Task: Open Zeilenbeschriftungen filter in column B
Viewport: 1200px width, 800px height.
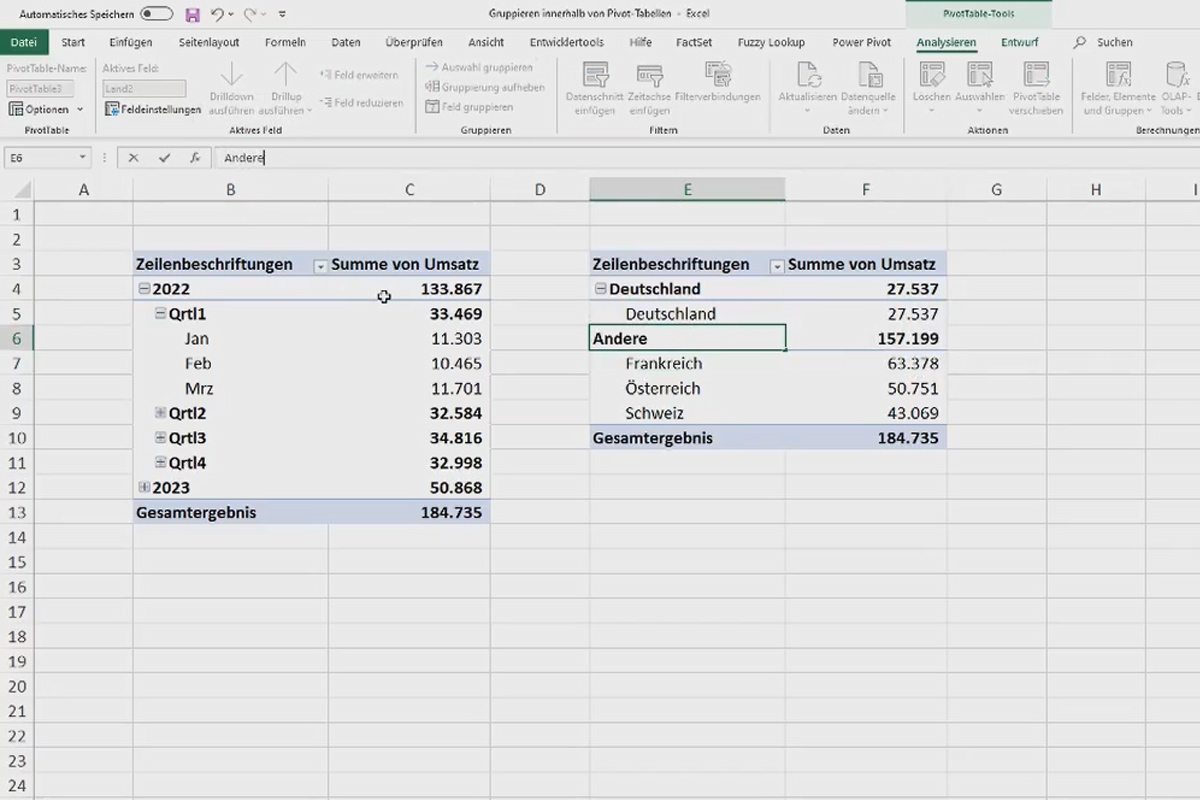Action: (x=320, y=266)
